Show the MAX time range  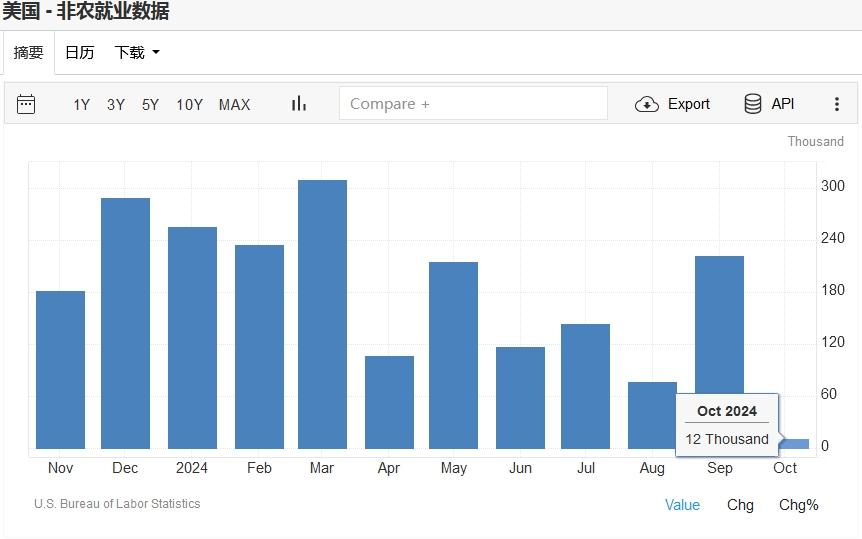coord(234,105)
